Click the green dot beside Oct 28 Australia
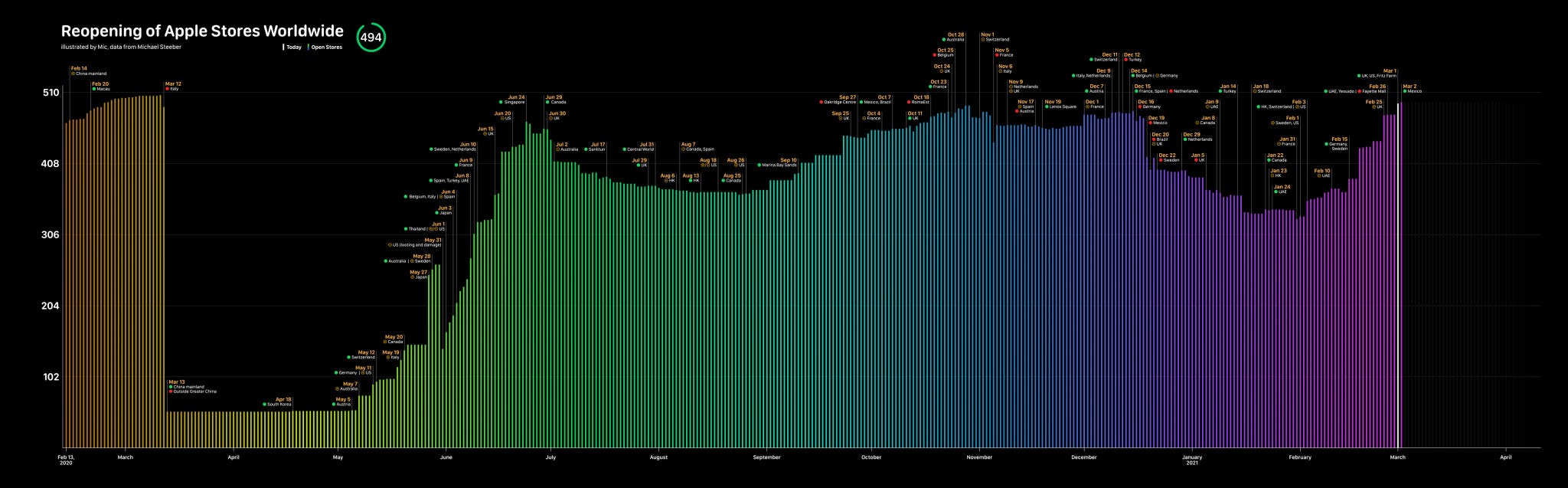The height and width of the screenshot is (488, 1568). click(x=944, y=40)
